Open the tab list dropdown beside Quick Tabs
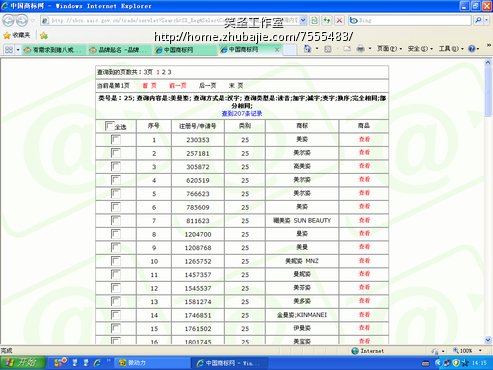Image resolution: width=493 pixels, height=370 pixels. pos(18,50)
